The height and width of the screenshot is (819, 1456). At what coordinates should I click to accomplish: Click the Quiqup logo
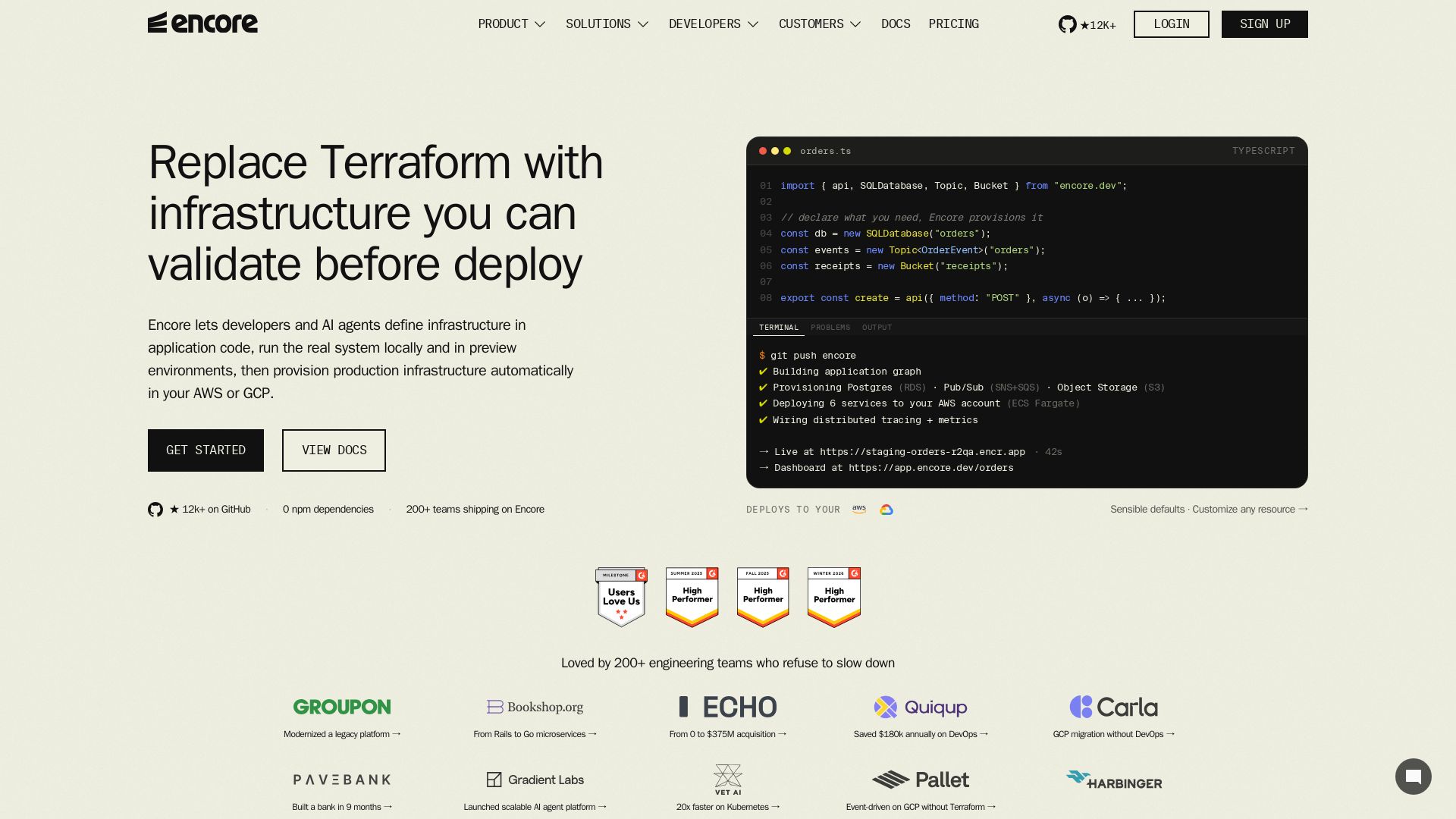point(921,707)
